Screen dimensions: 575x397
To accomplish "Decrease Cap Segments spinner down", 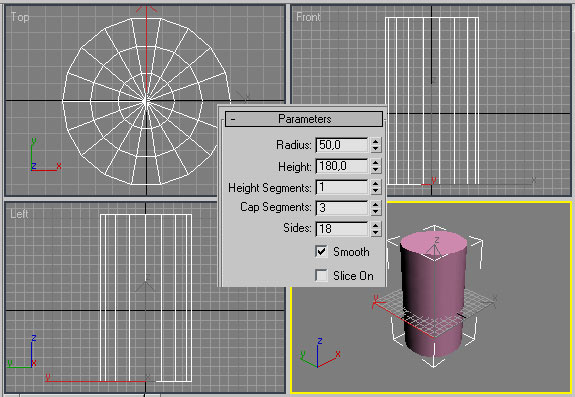I will point(375,212).
